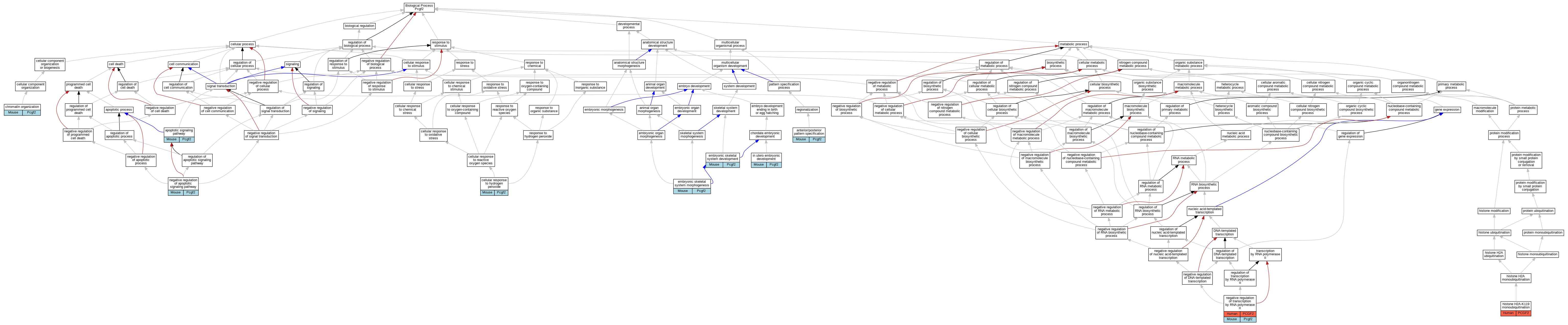Click the 'anatomical structure development' node
The width and height of the screenshot is (1568, 325).
tap(657, 44)
